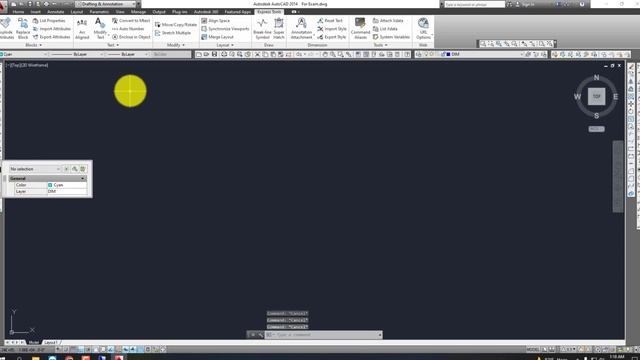Open List Properties in Blocks panel
The width and height of the screenshot is (640, 360).
point(49,20)
